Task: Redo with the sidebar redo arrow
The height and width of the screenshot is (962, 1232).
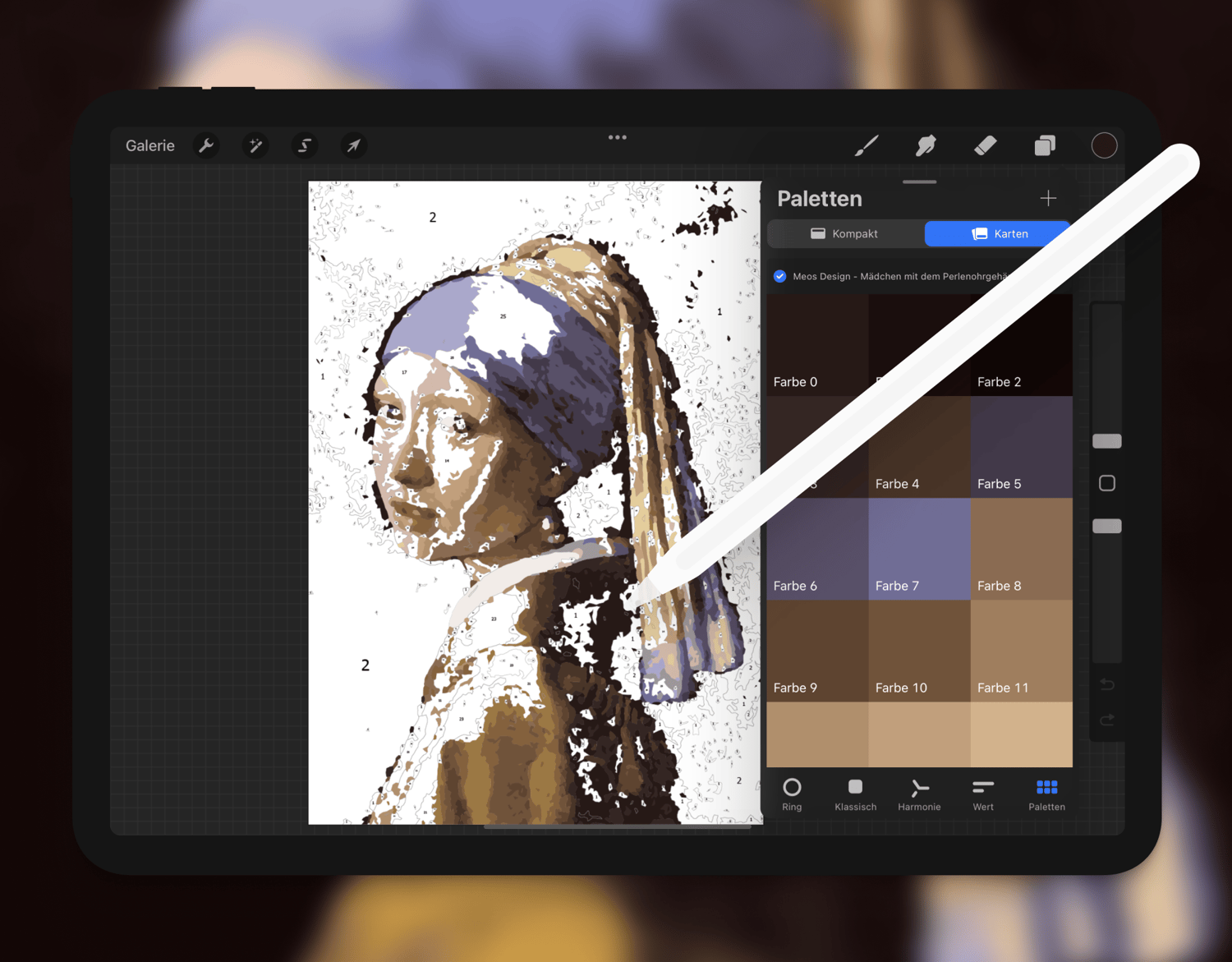Action: (x=1107, y=720)
